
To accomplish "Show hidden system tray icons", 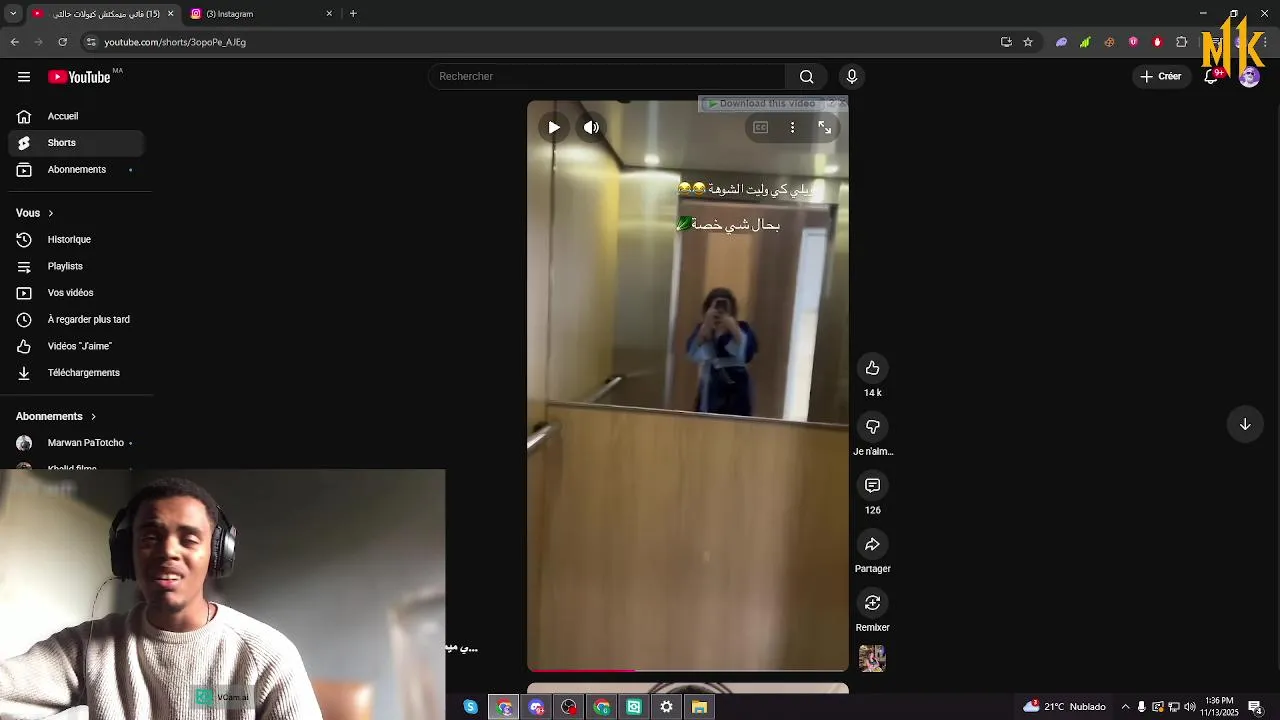I will pyautogui.click(x=1125, y=707).
